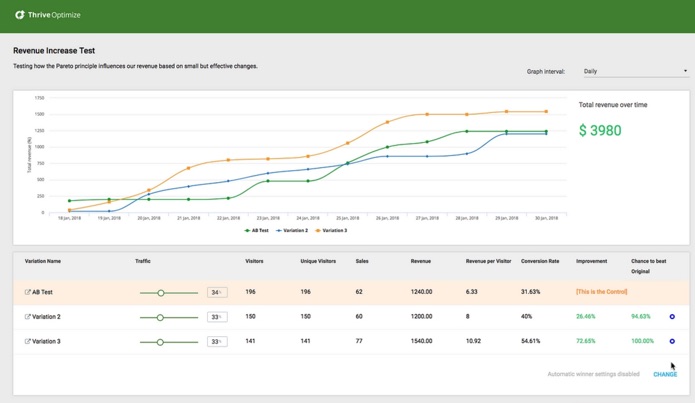
Task: Click Variation 3 traffic percent field 33
Action: click(217, 342)
